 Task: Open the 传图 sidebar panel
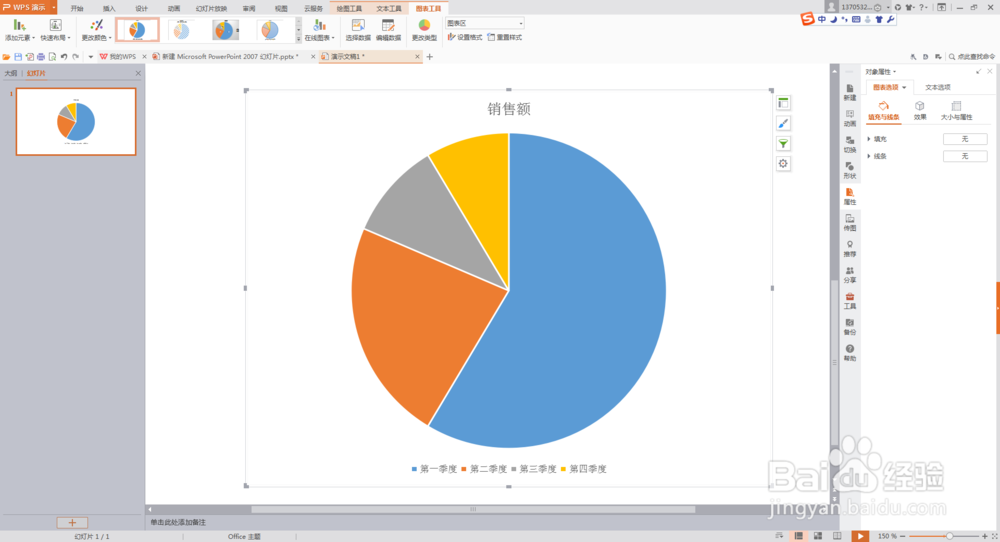[849, 223]
